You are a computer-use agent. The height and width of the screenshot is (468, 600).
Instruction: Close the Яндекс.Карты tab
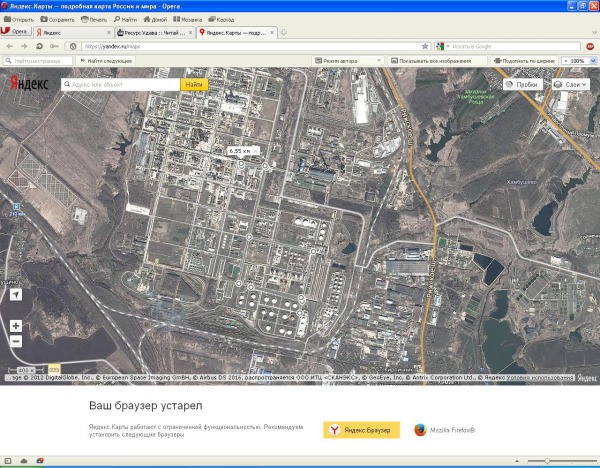pyautogui.click(x=272, y=33)
